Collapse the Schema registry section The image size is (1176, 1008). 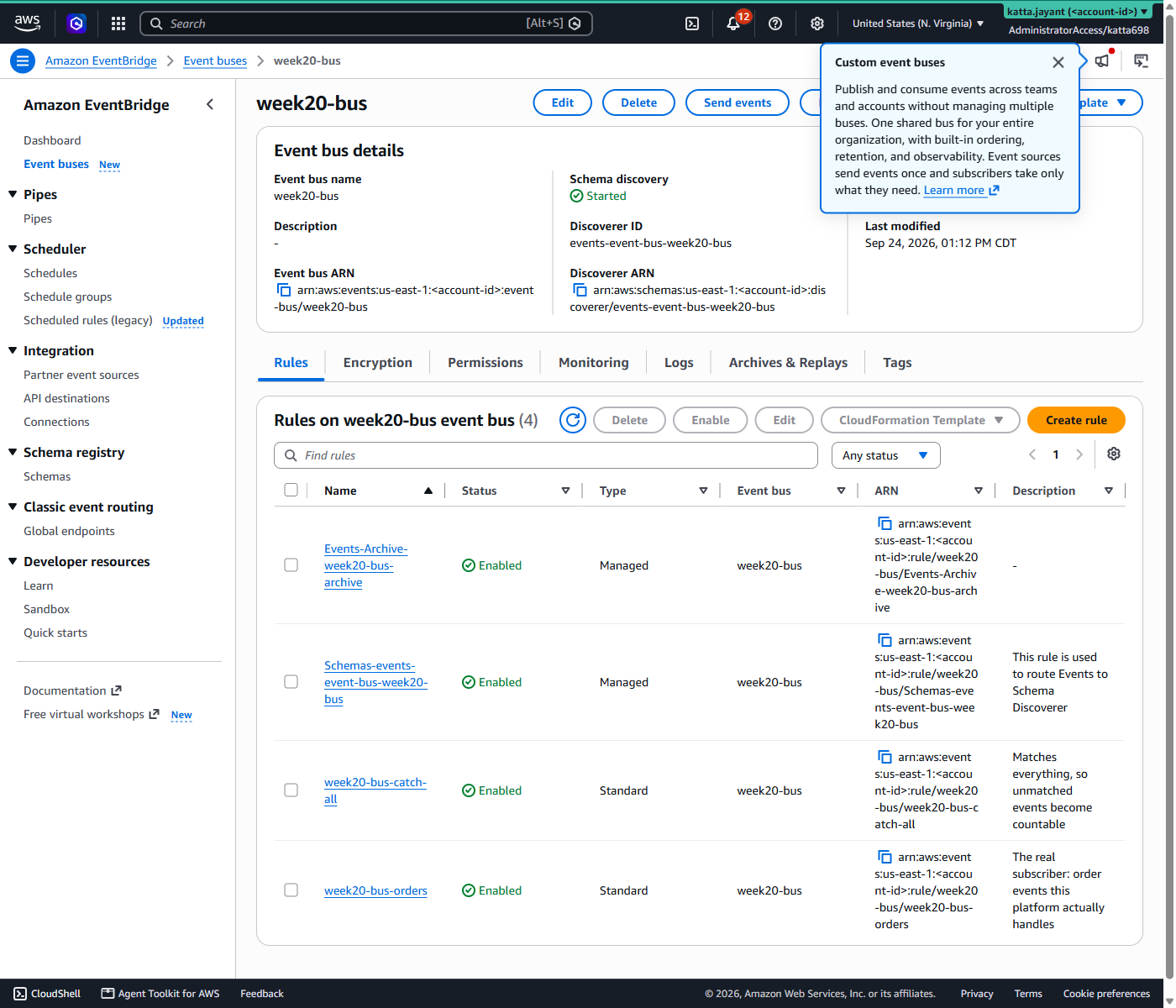[13, 452]
